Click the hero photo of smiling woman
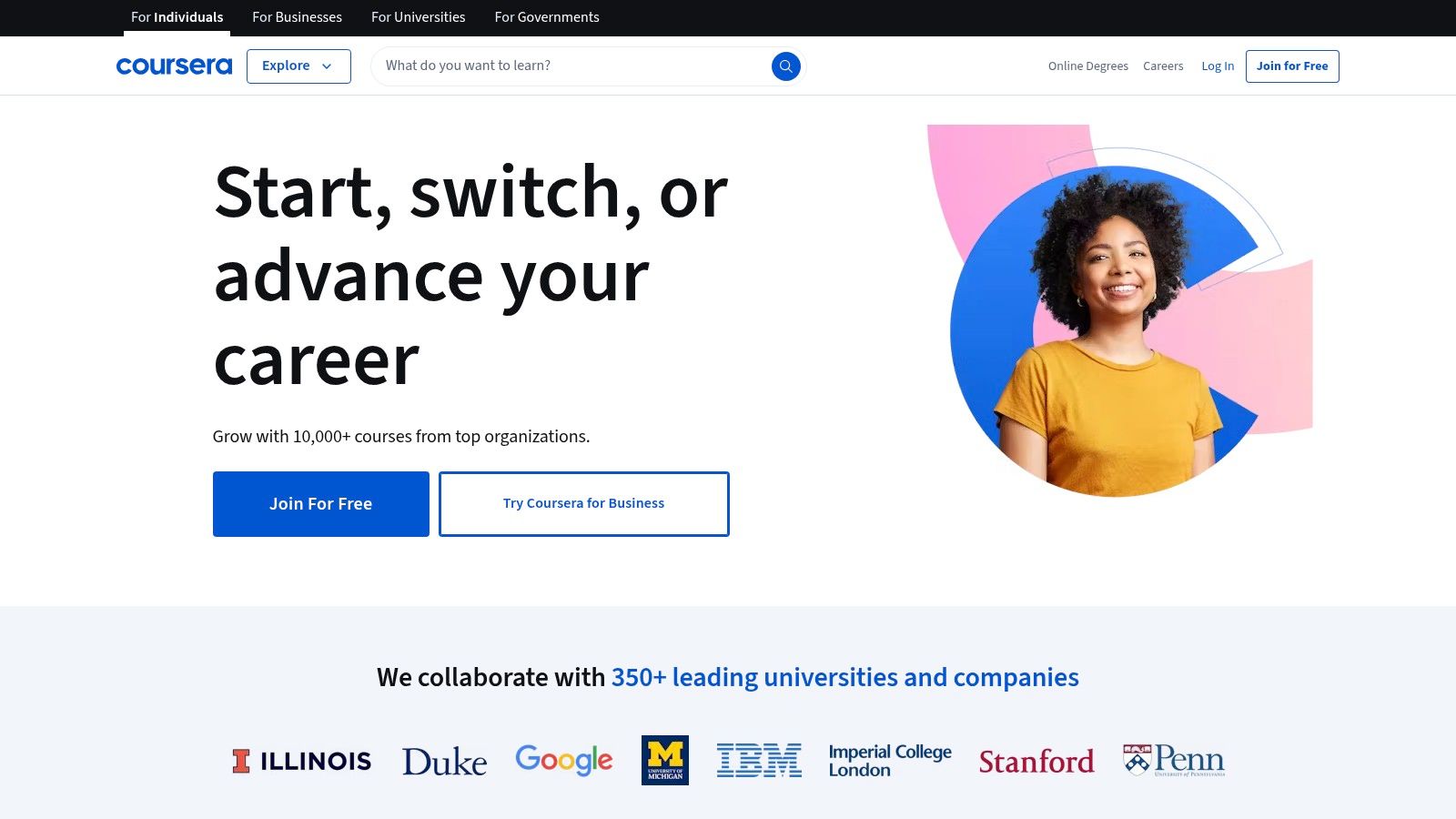 [x=1120, y=311]
